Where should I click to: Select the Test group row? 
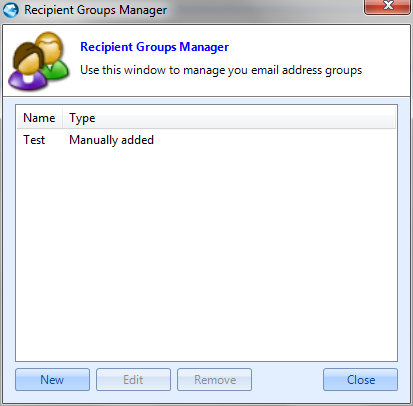pos(206,140)
